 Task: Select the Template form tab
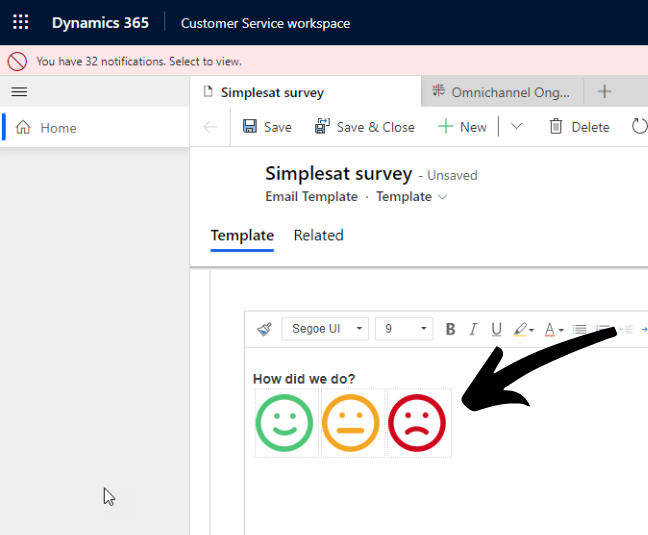[242, 236]
